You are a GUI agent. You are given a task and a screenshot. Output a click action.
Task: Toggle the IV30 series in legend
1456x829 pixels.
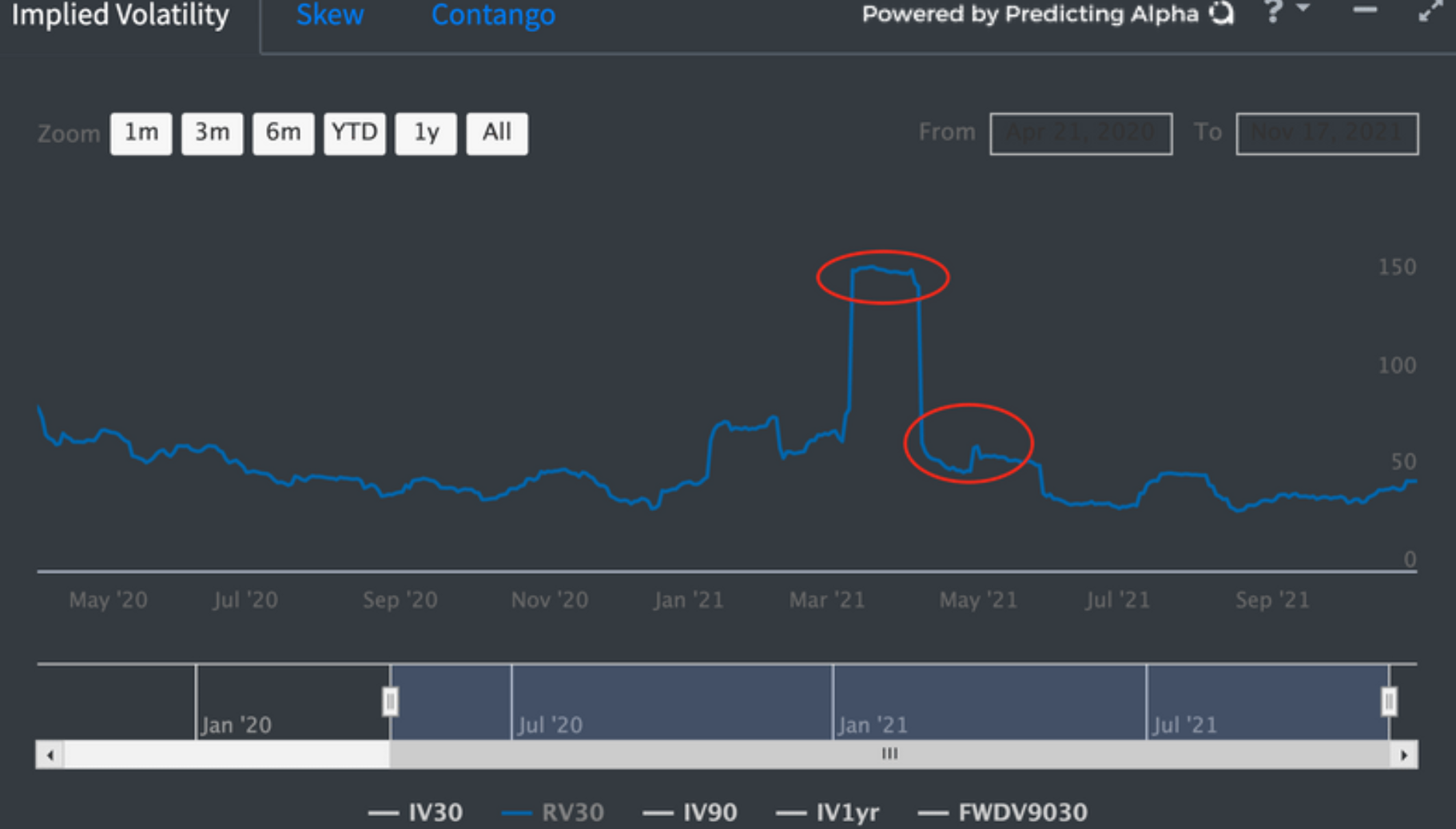pyautogui.click(x=416, y=813)
